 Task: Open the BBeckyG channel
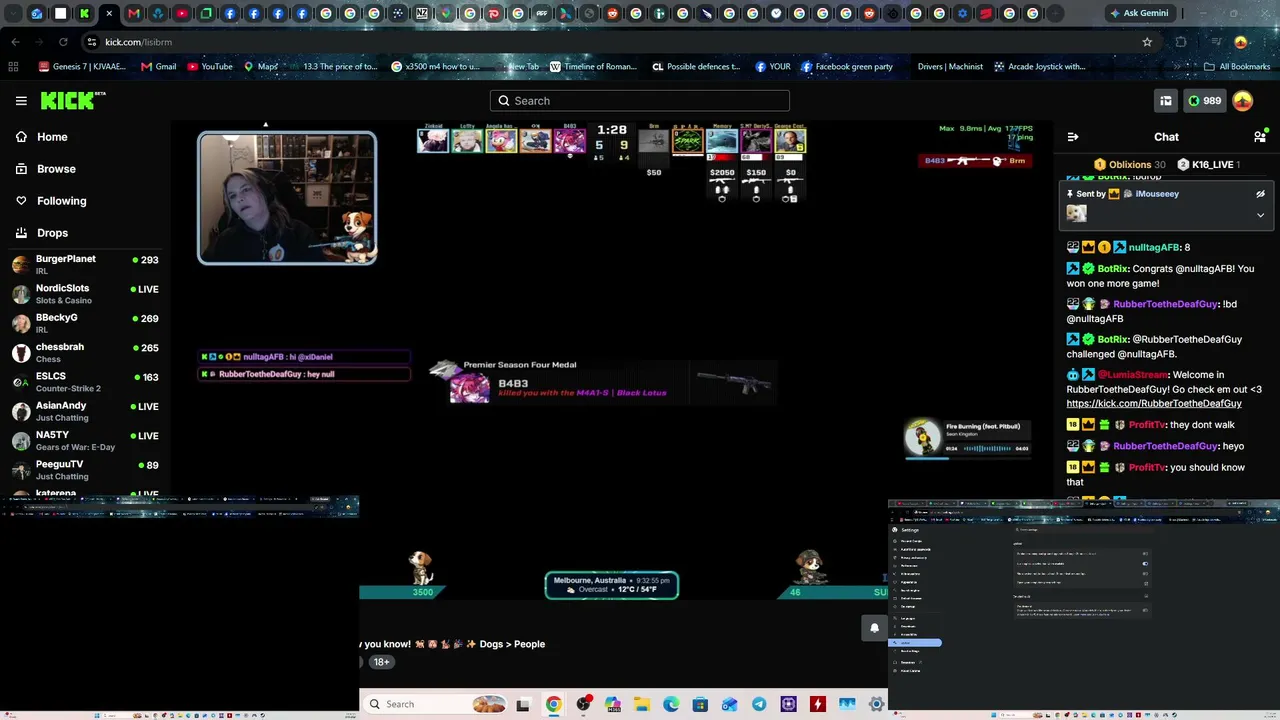(85, 323)
